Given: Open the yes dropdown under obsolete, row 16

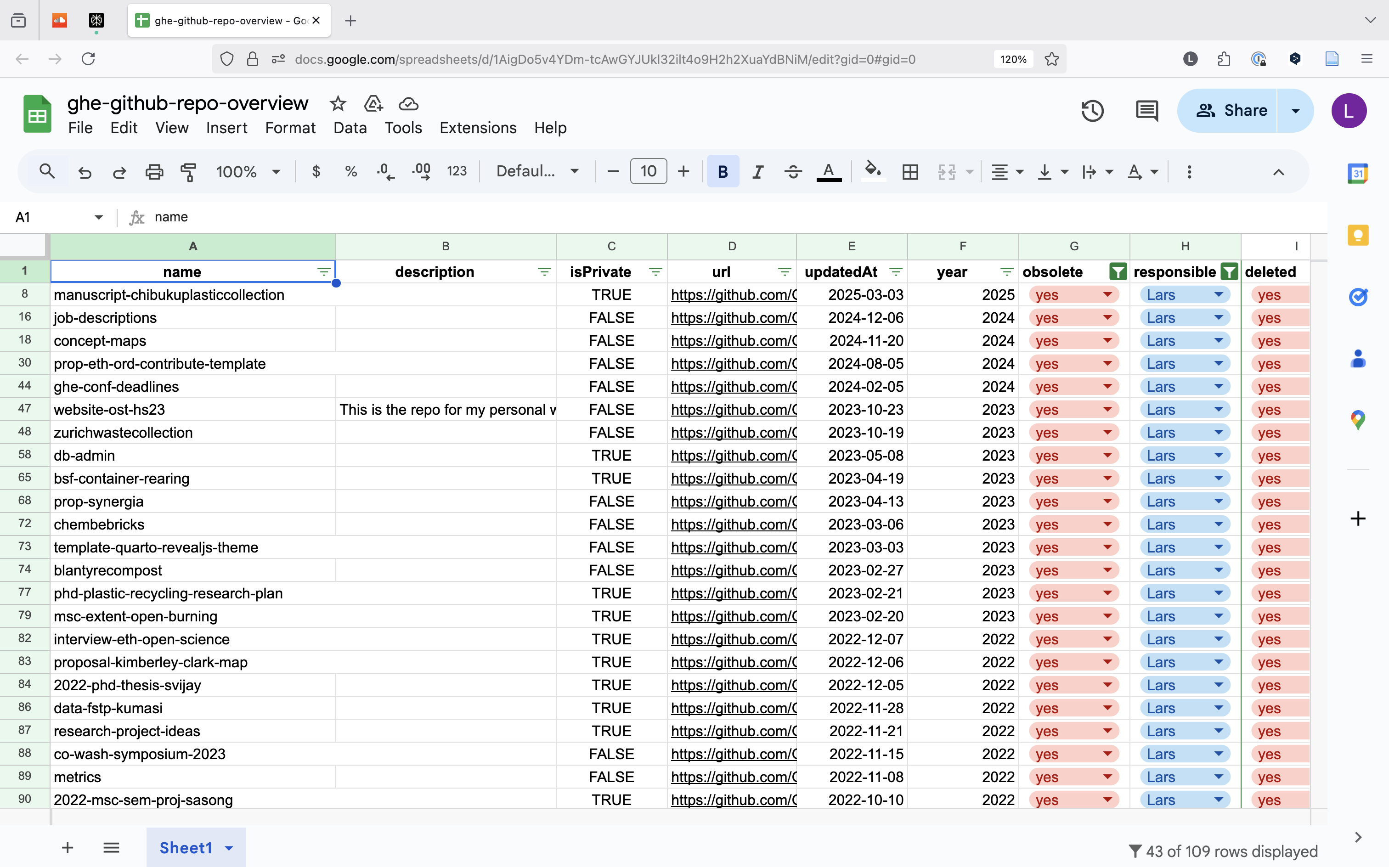Looking at the screenshot, I should (x=1107, y=317).
